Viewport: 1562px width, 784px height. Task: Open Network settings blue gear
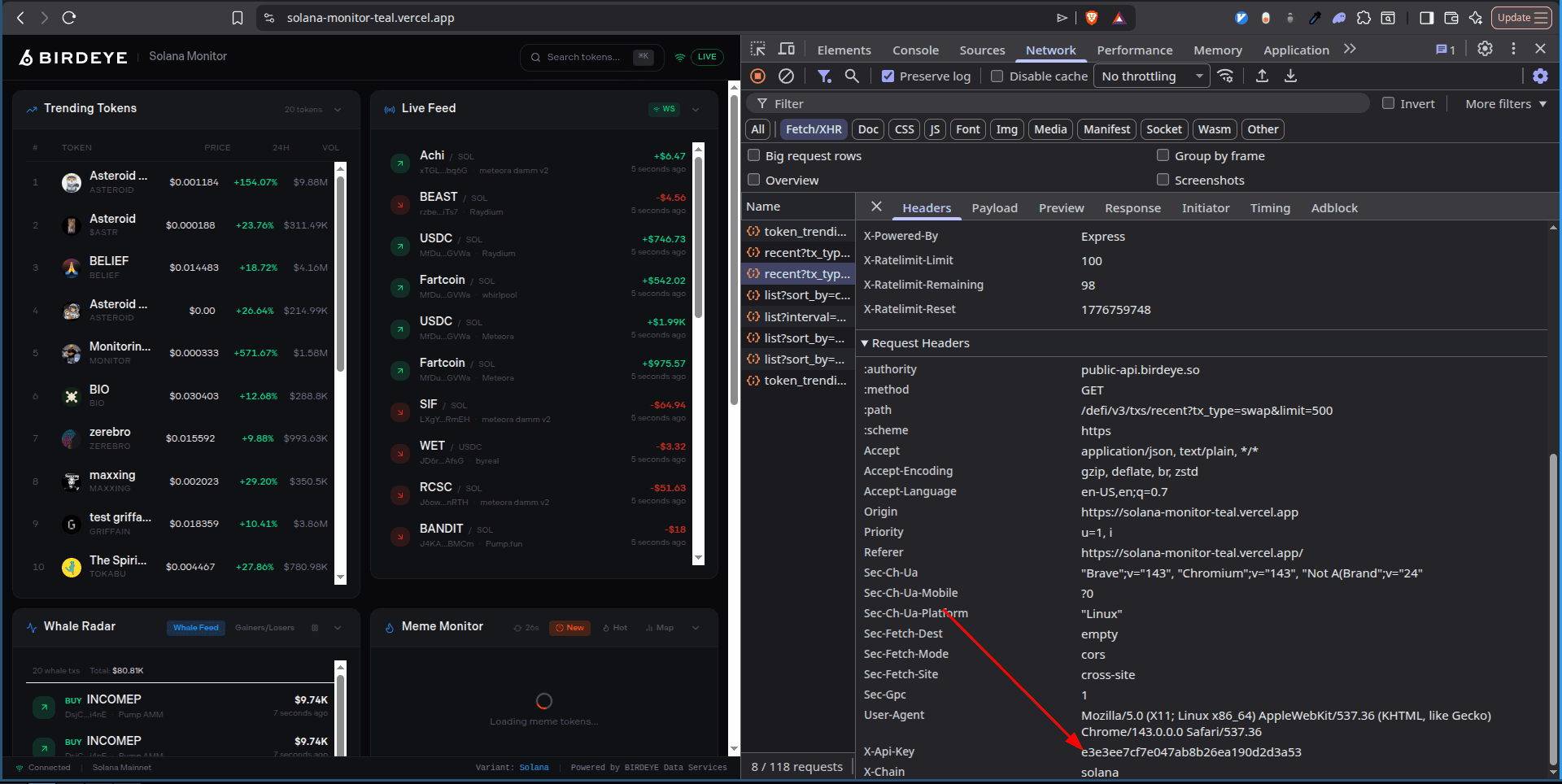tap(1540, 76)
